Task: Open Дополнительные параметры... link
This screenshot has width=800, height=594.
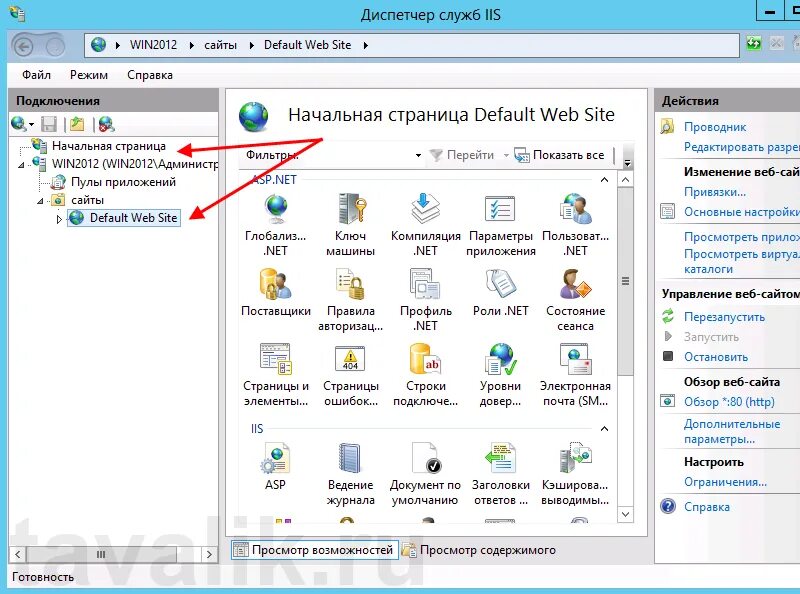Action: point(732,431)
